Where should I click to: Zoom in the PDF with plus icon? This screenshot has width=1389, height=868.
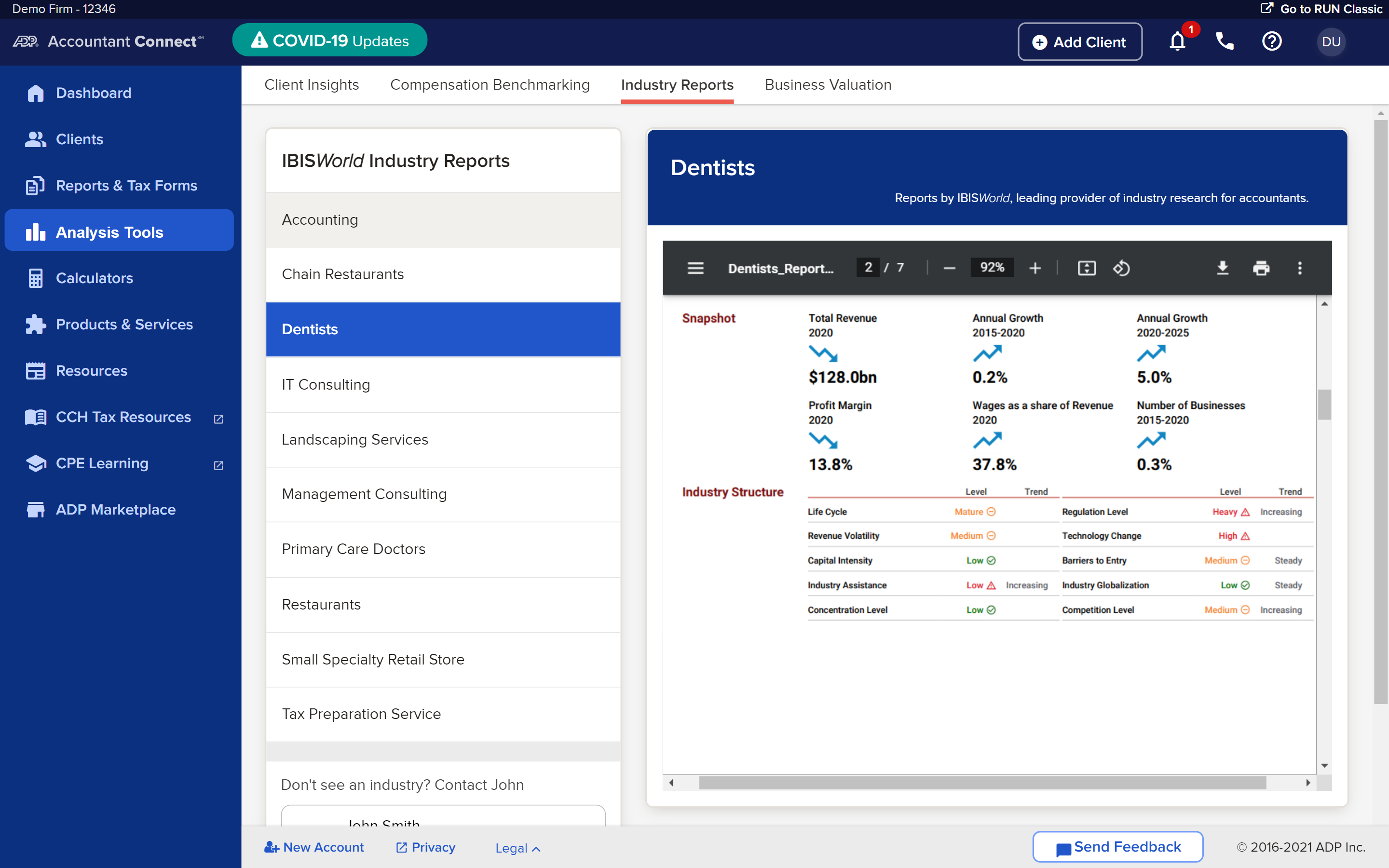click(x=1035, y=268)
